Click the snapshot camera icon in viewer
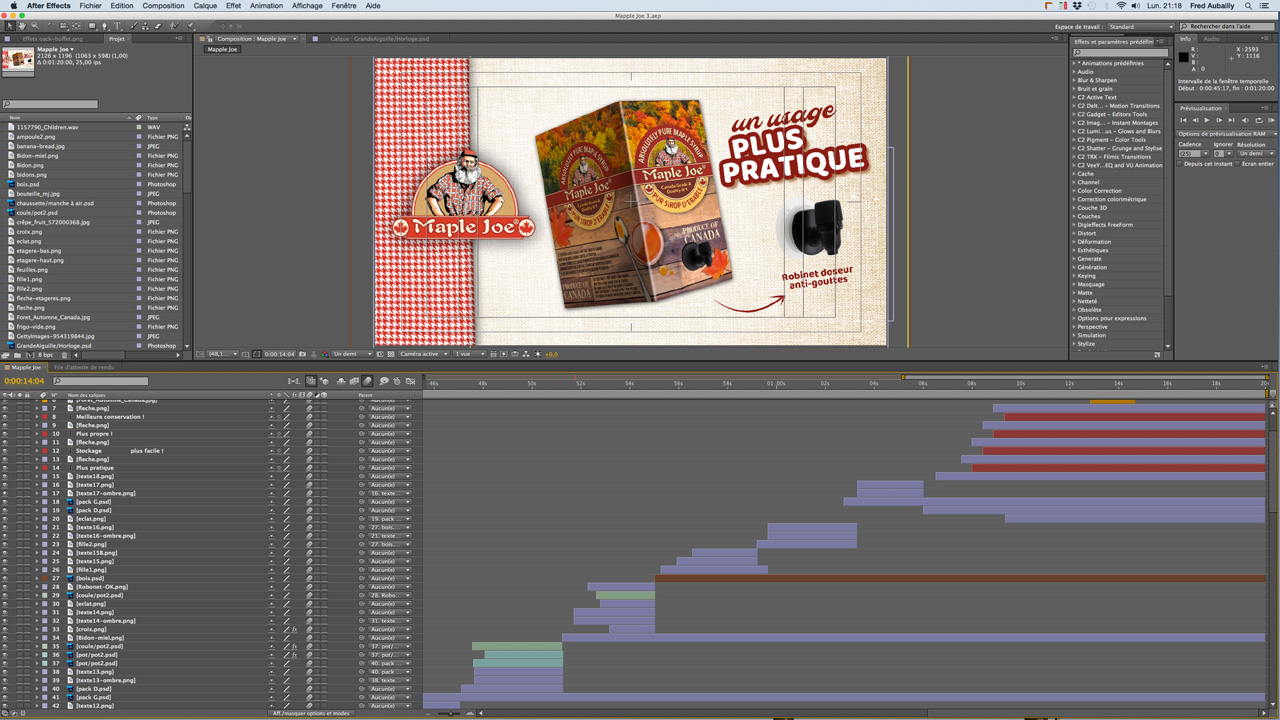1280x720 pixels. click(302, 354)
